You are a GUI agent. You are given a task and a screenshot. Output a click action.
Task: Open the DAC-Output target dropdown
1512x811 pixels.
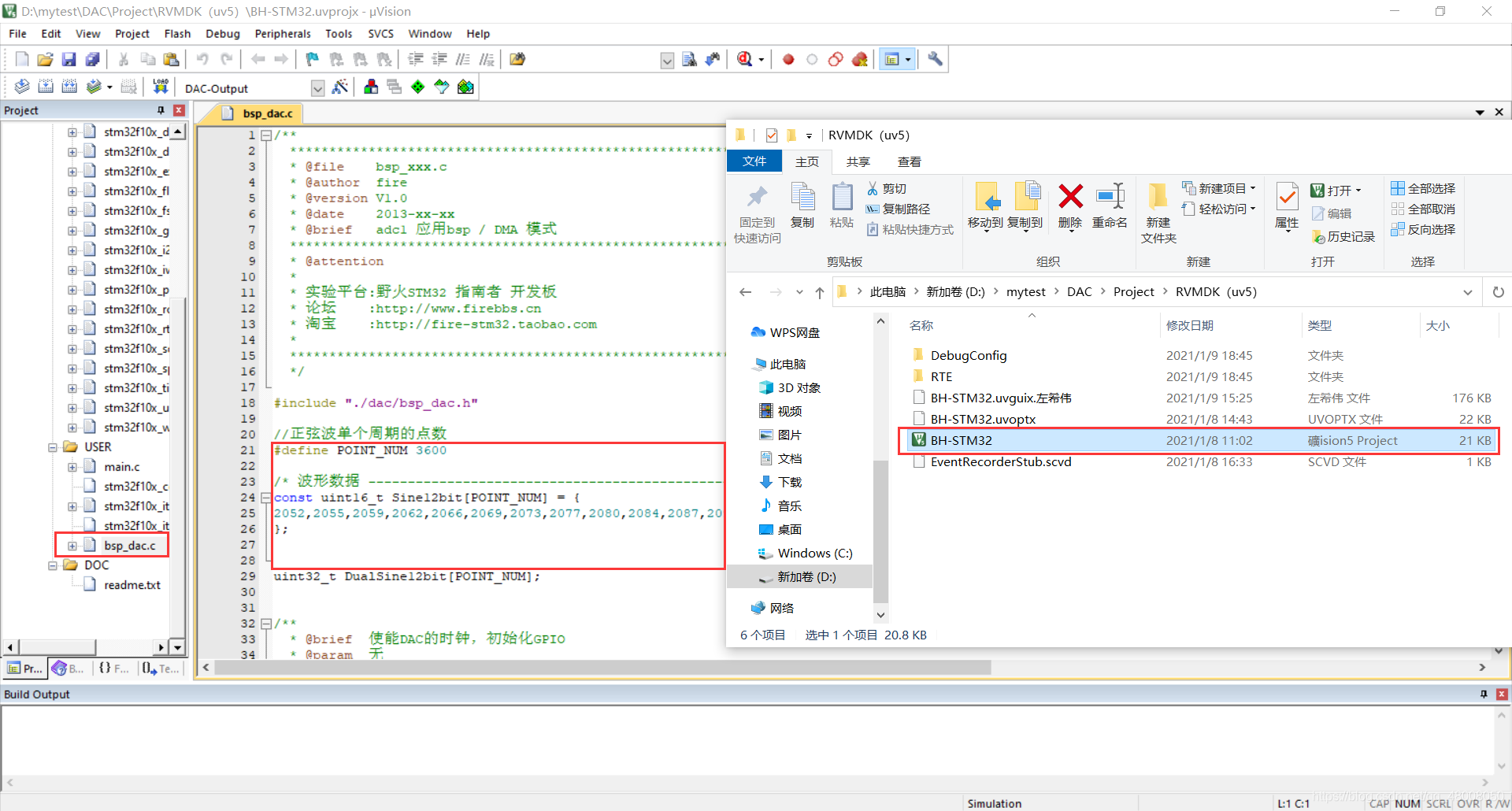coord(317,88)
